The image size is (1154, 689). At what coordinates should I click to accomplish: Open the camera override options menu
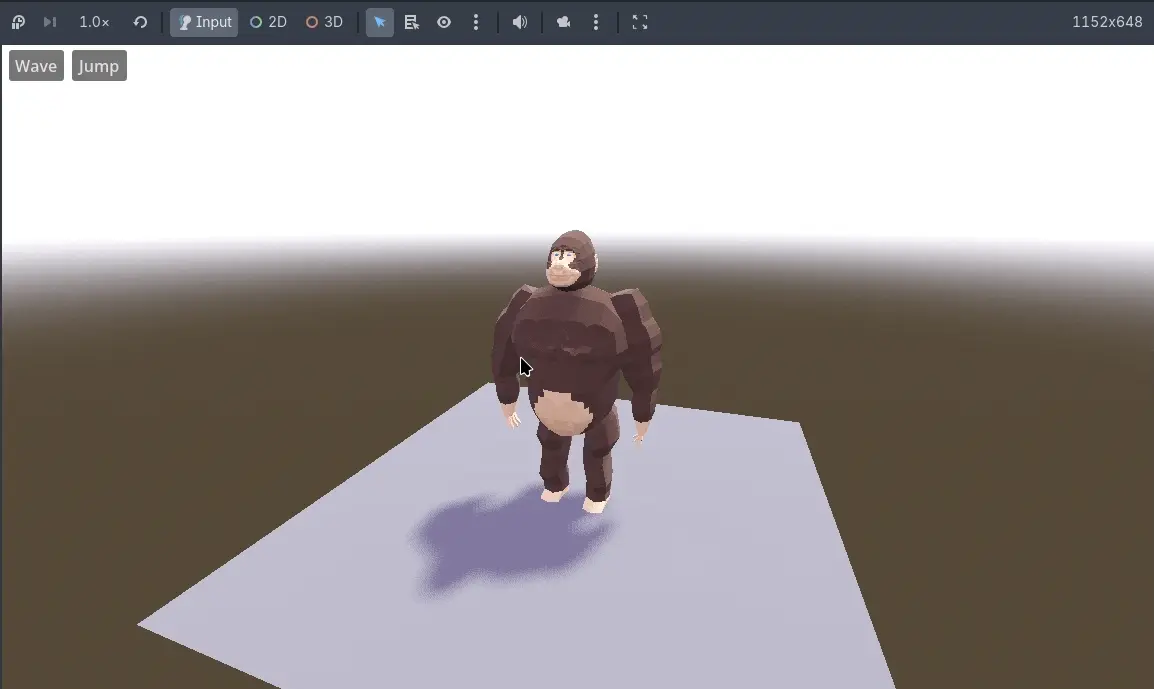tap(596, 22)
